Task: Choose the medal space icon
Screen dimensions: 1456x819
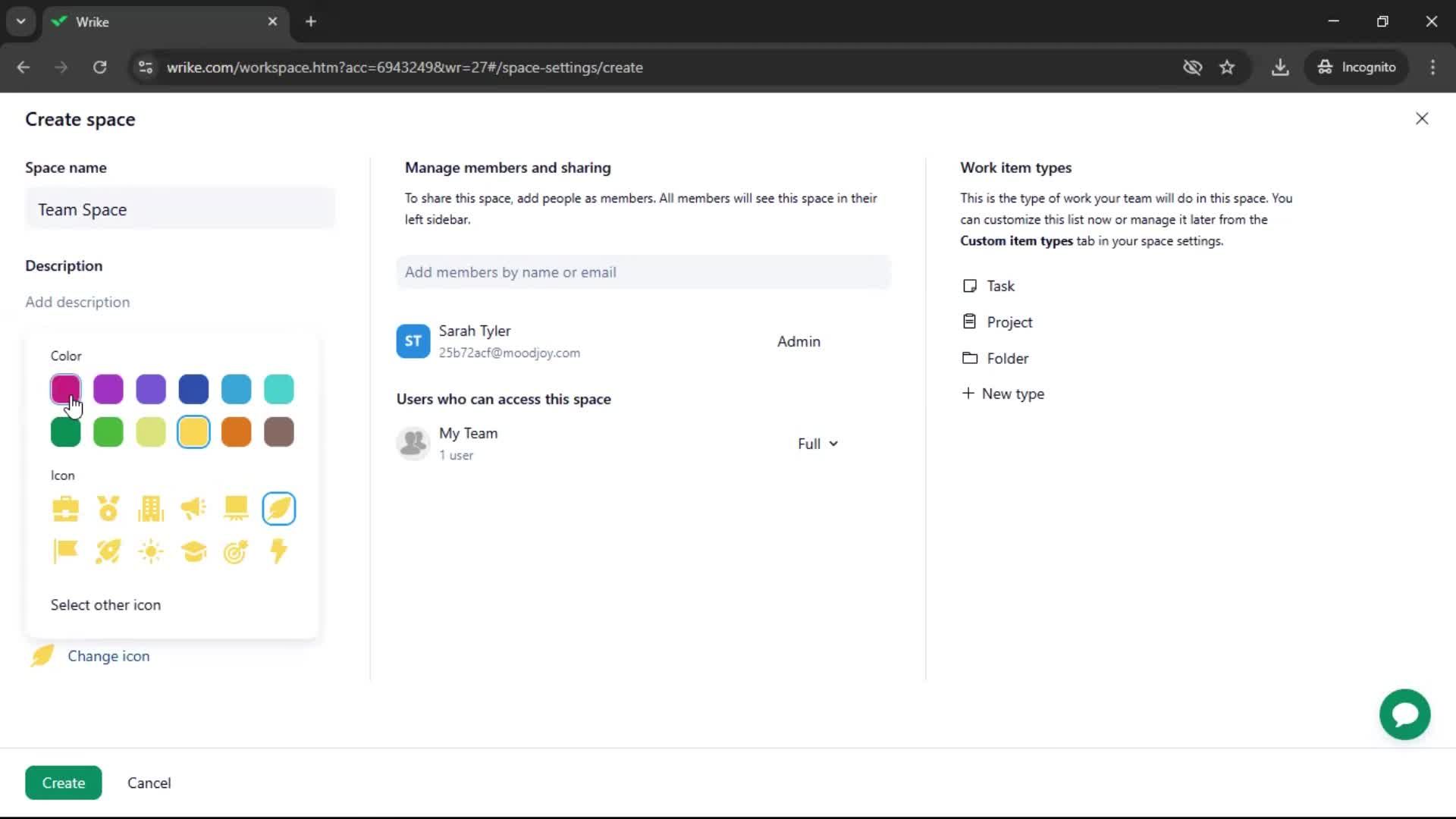Action: point(108,509)
